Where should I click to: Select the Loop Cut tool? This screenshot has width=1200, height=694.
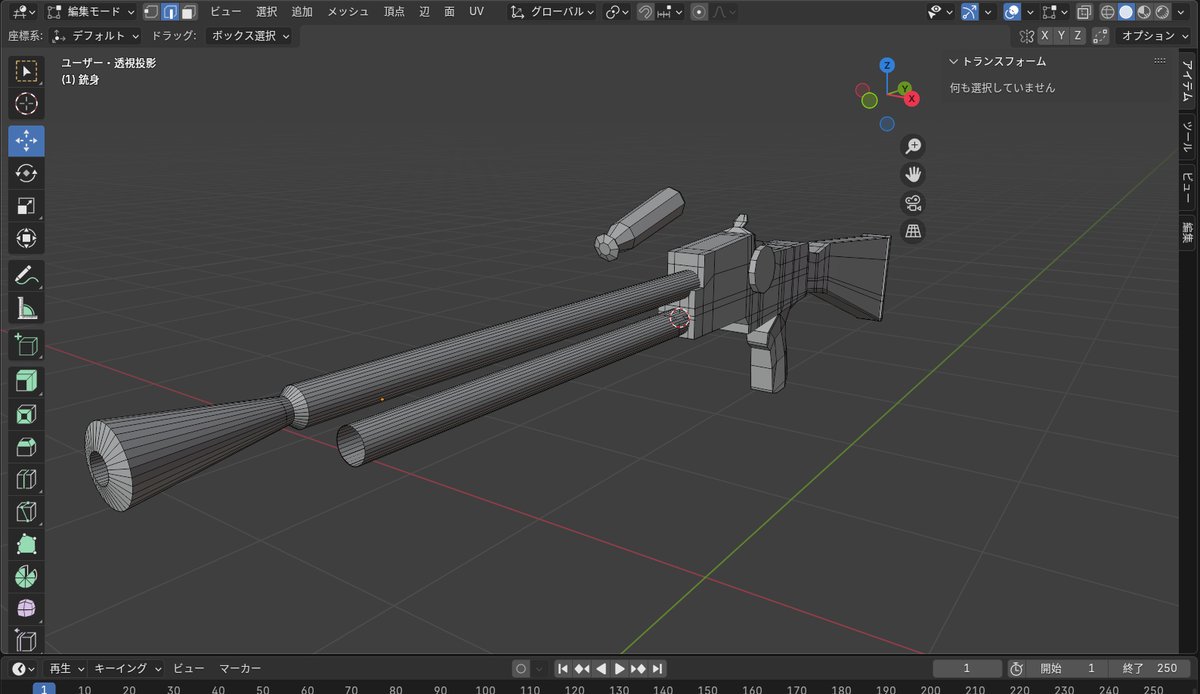26,480
